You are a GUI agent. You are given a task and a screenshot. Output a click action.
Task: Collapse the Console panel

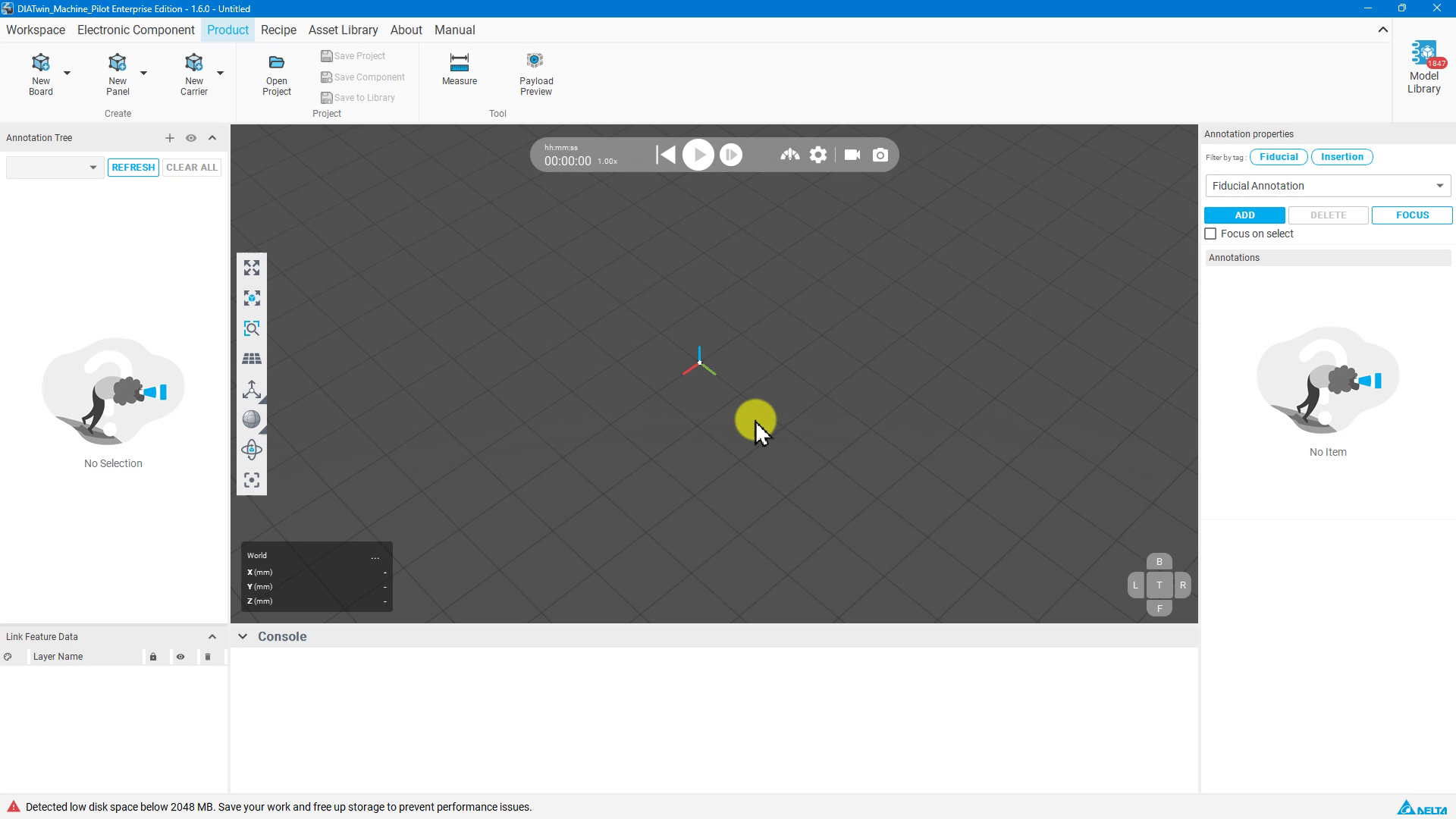pos(243,636)
